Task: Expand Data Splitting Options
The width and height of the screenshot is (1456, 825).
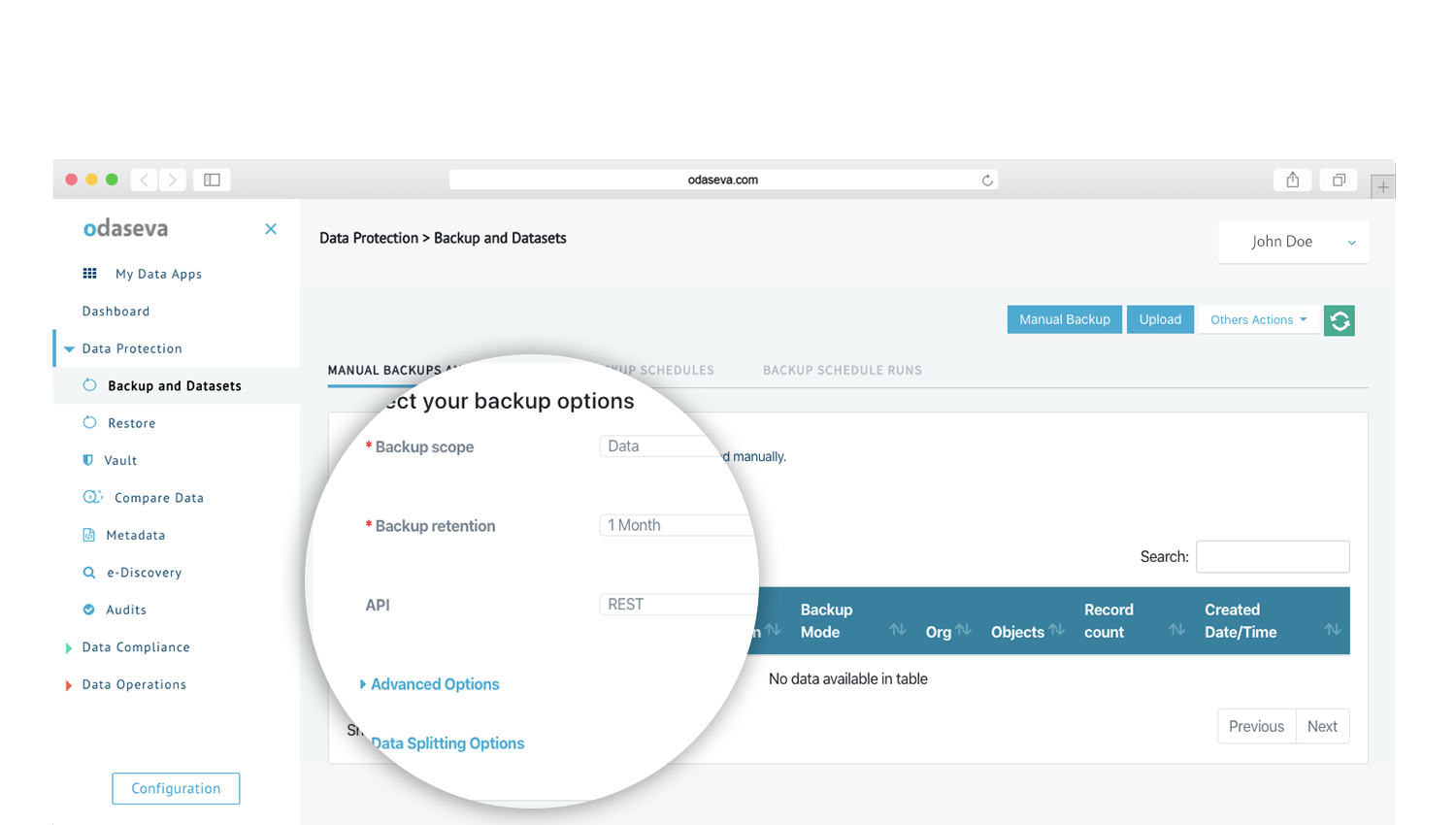Action: (x=447, y=743)
